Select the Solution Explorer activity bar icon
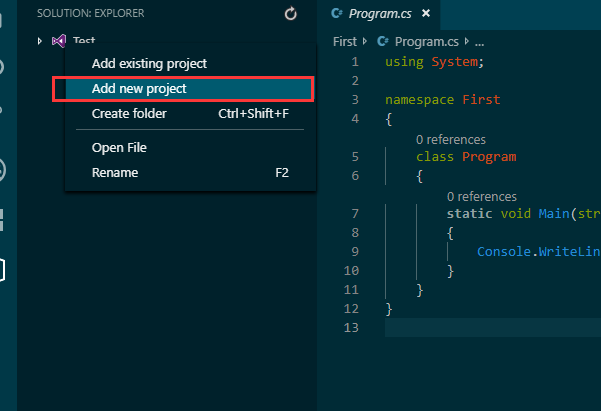 pyautogui.click(x=3, y=270)
